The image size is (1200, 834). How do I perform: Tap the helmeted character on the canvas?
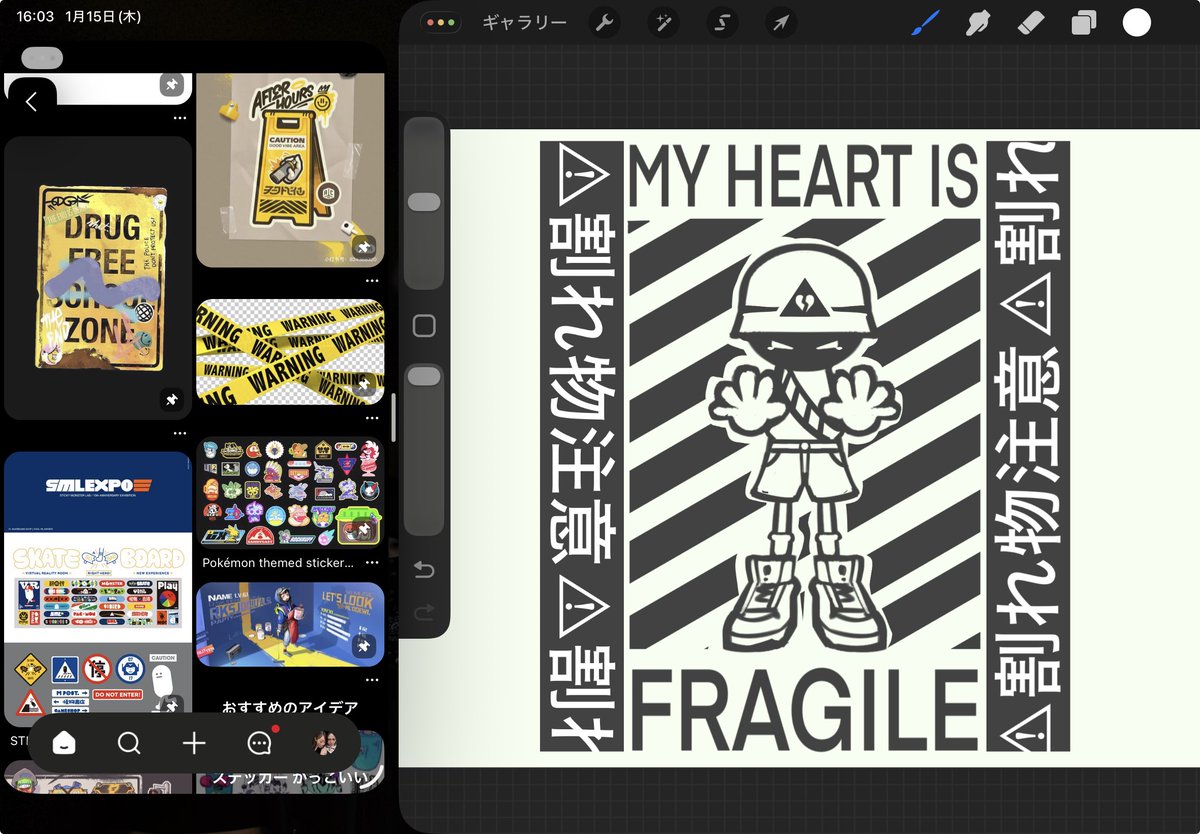pyautogui.click(x=804, y=448)
